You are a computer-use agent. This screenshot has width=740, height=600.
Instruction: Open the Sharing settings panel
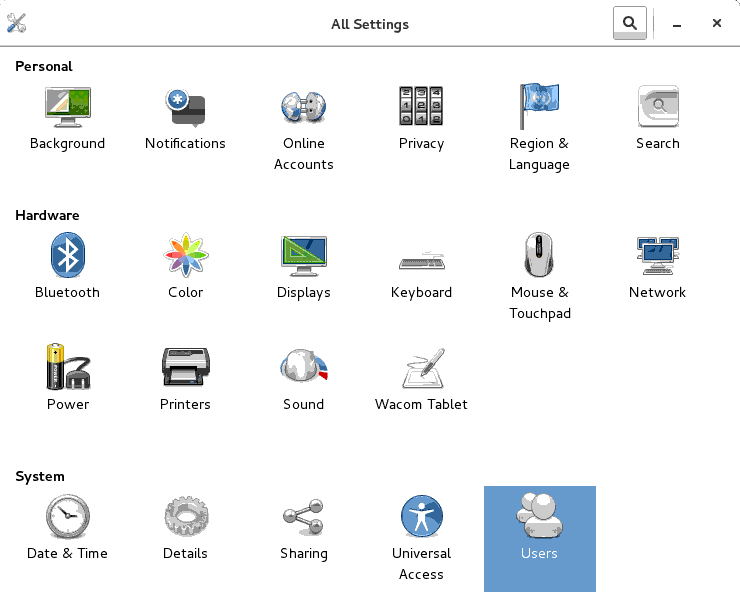(303, 518)
